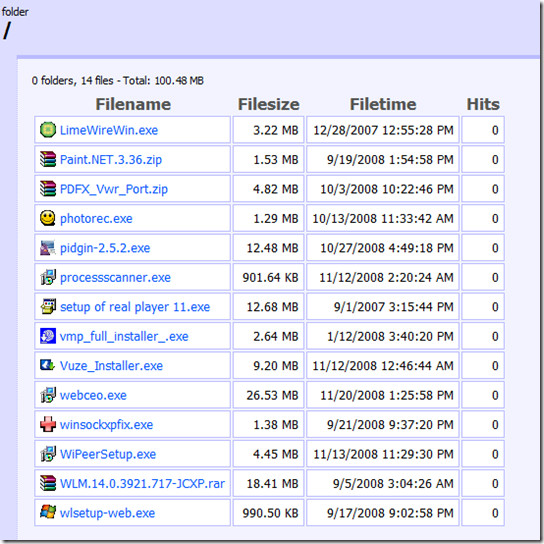The height and width of the screenshot is (544, 544).
Task: Open the winsockxpfix.exe link
Action: click(x=107, y=425)
